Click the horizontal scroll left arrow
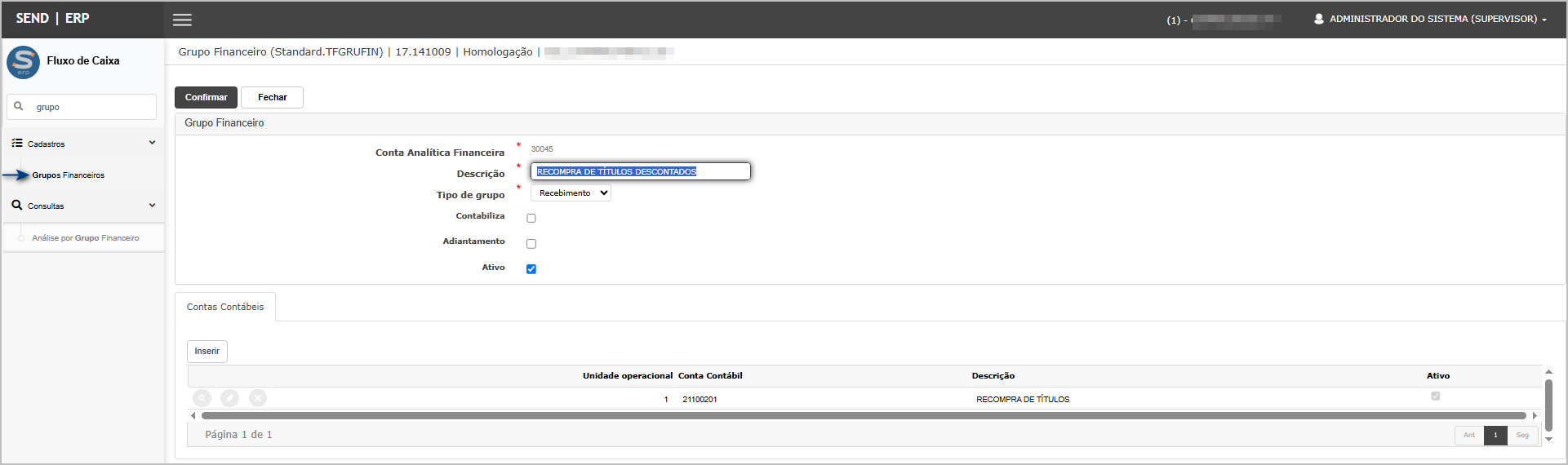This screenshot has height=465, width=1568. click(193, 415)
